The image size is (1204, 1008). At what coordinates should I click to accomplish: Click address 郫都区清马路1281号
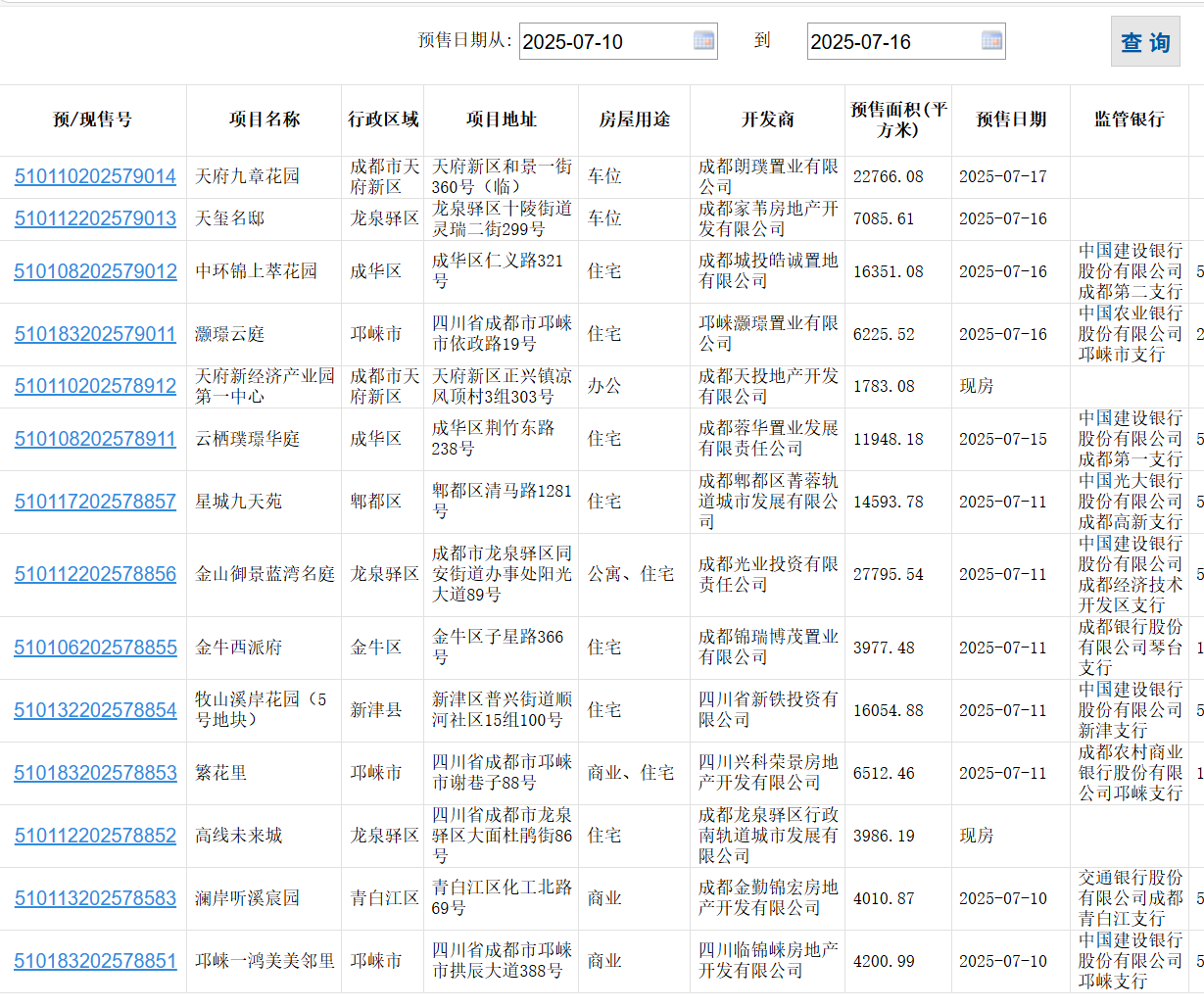point(502,502)
